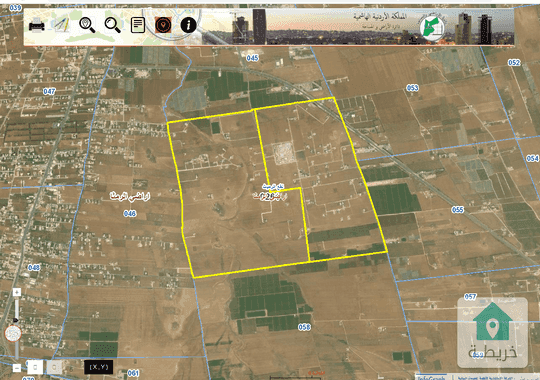This screenshot has width=540, height=380.
Task: Open the information icon in the toolbar
Action: (x=188, y=25)
